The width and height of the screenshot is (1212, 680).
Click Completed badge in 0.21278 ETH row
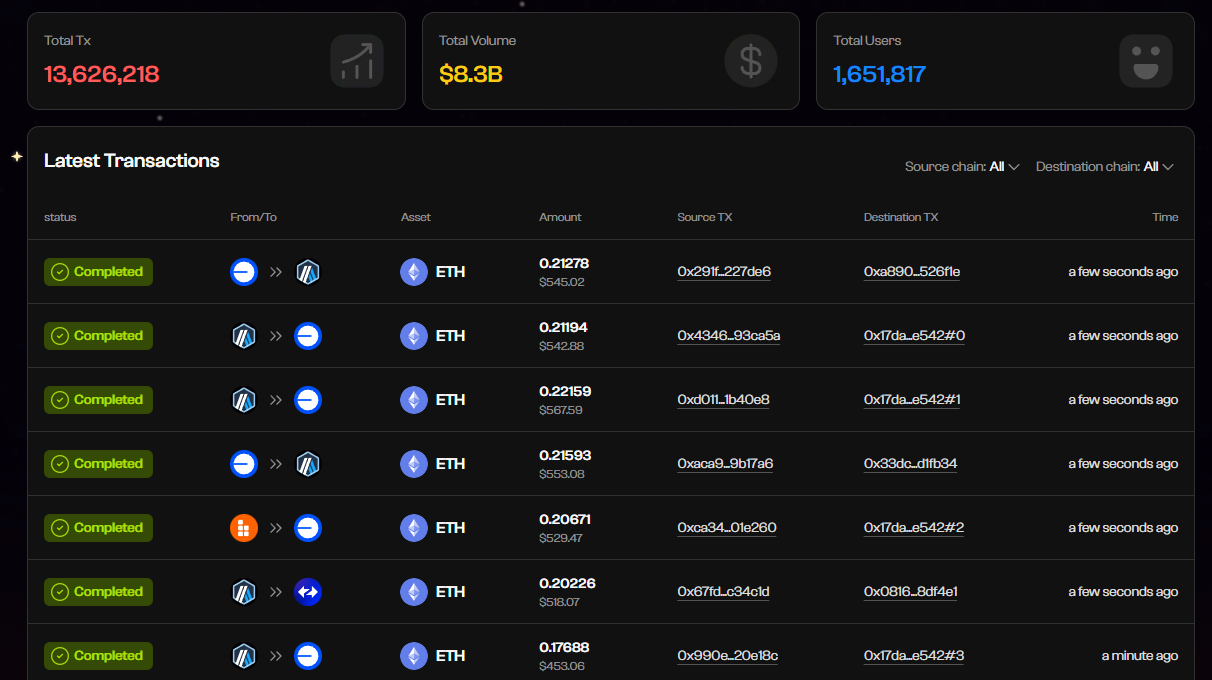point(98,272)
